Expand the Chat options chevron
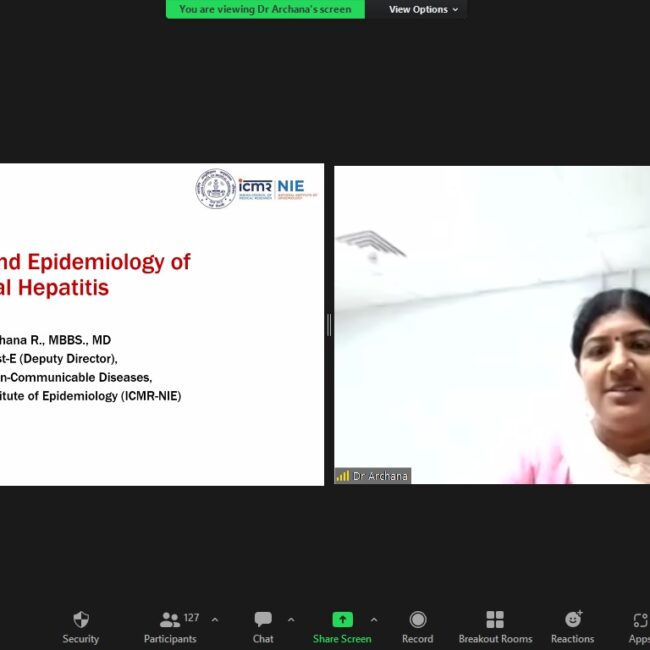This screenshot has height=650, width=650. [291, 620]
